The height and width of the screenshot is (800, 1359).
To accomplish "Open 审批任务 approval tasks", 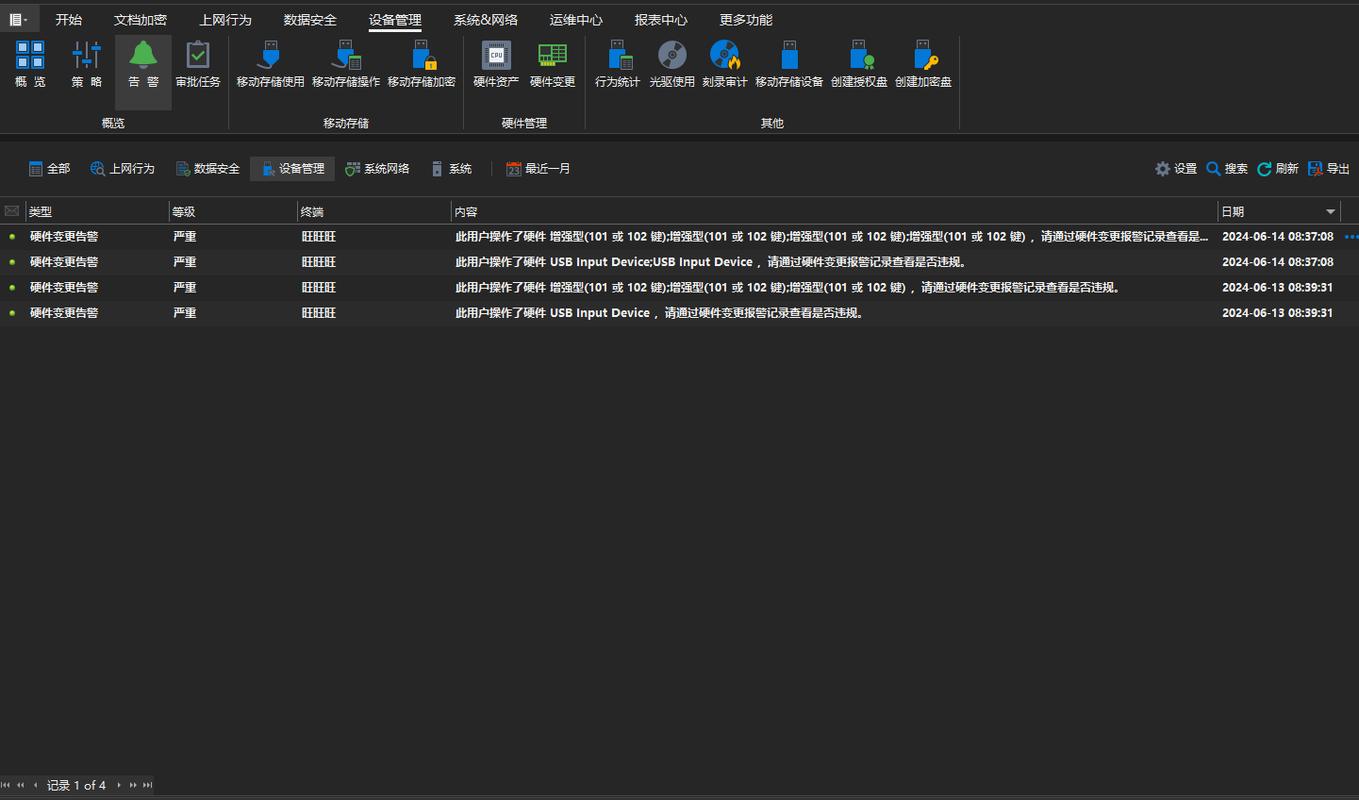I will pyautogui.click(x=198, y=65).
